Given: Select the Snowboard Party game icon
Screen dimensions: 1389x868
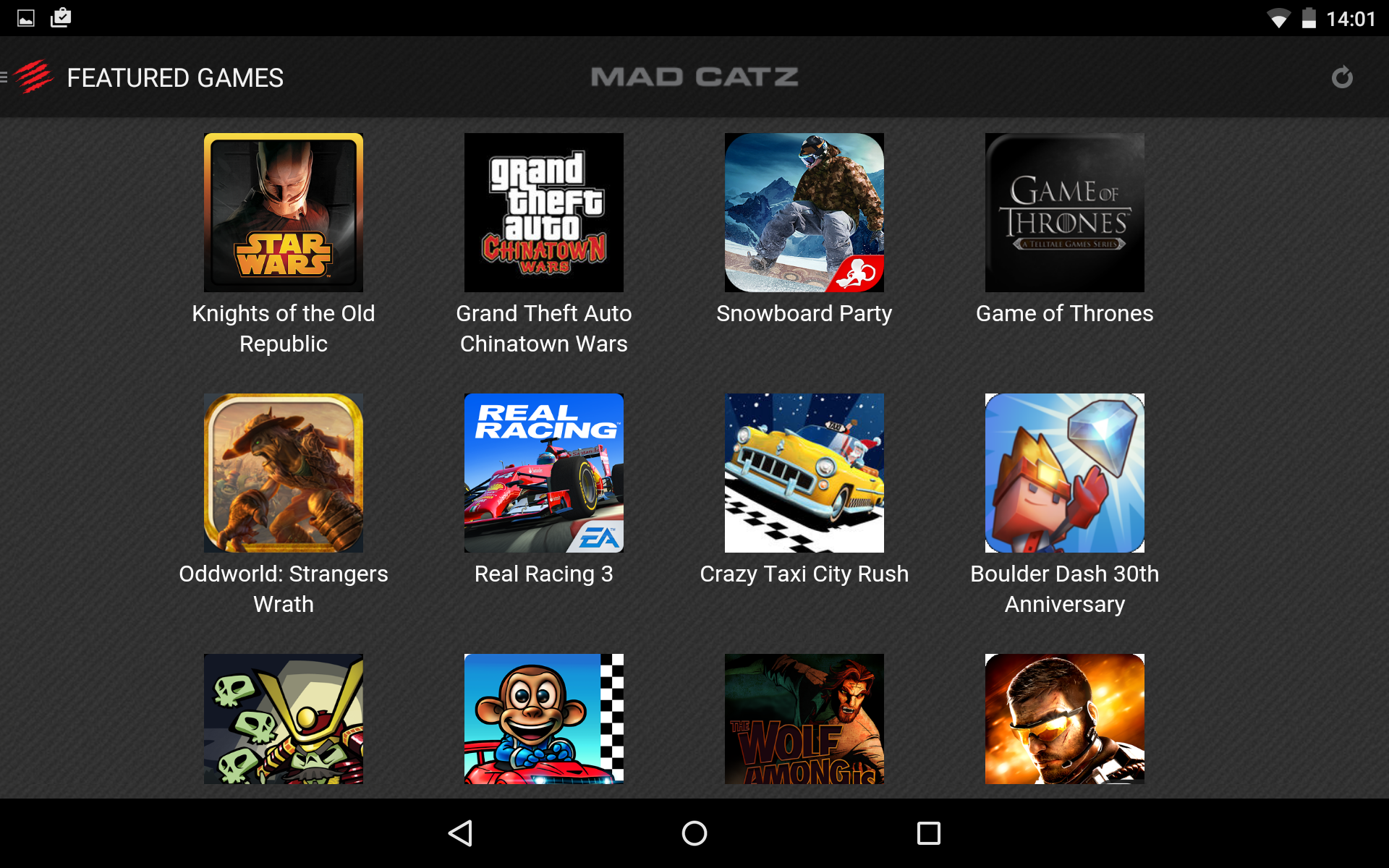Looking at the screenshot, I should click(804, 213).
